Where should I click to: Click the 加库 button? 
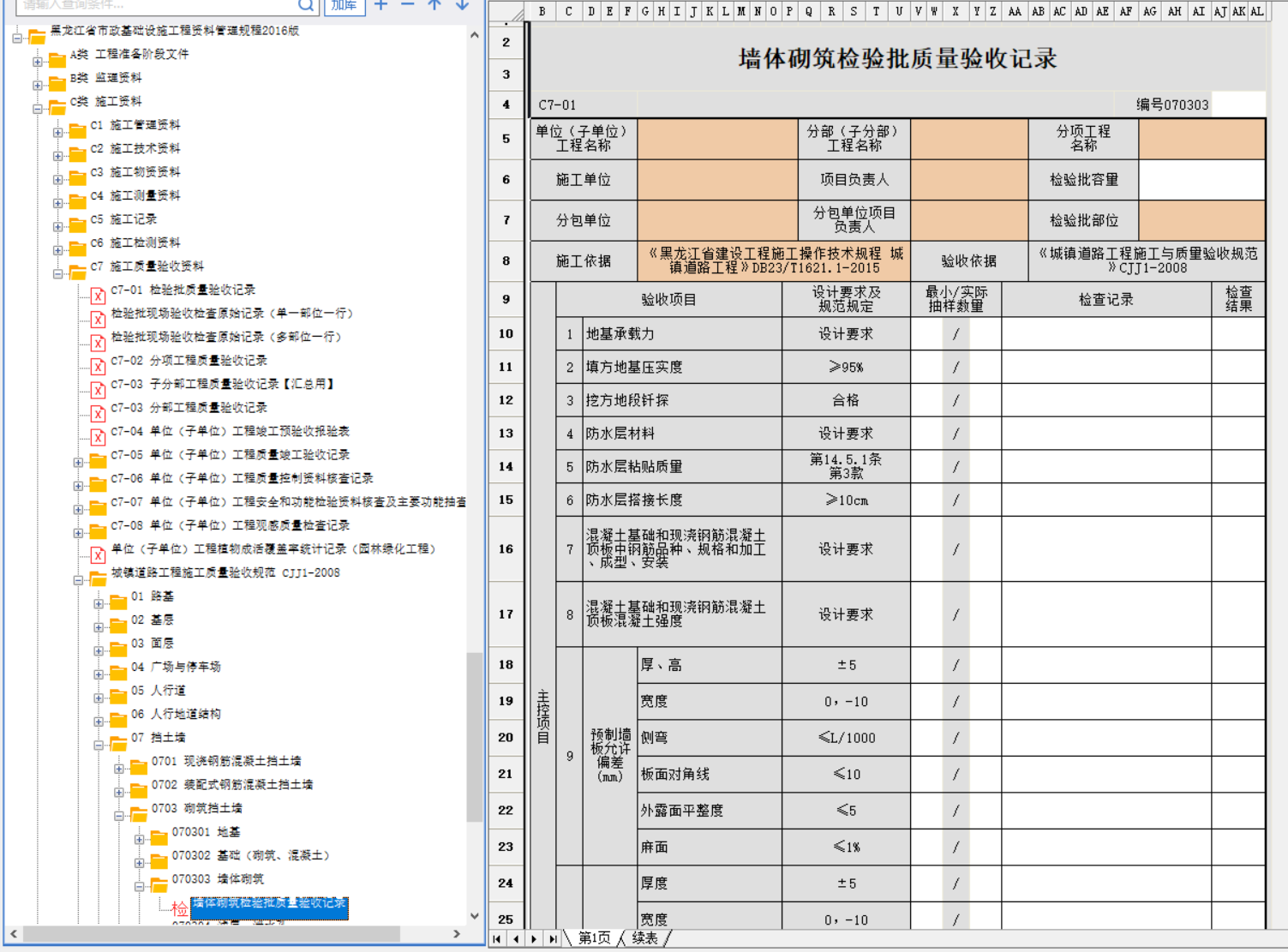coord(344,6)
